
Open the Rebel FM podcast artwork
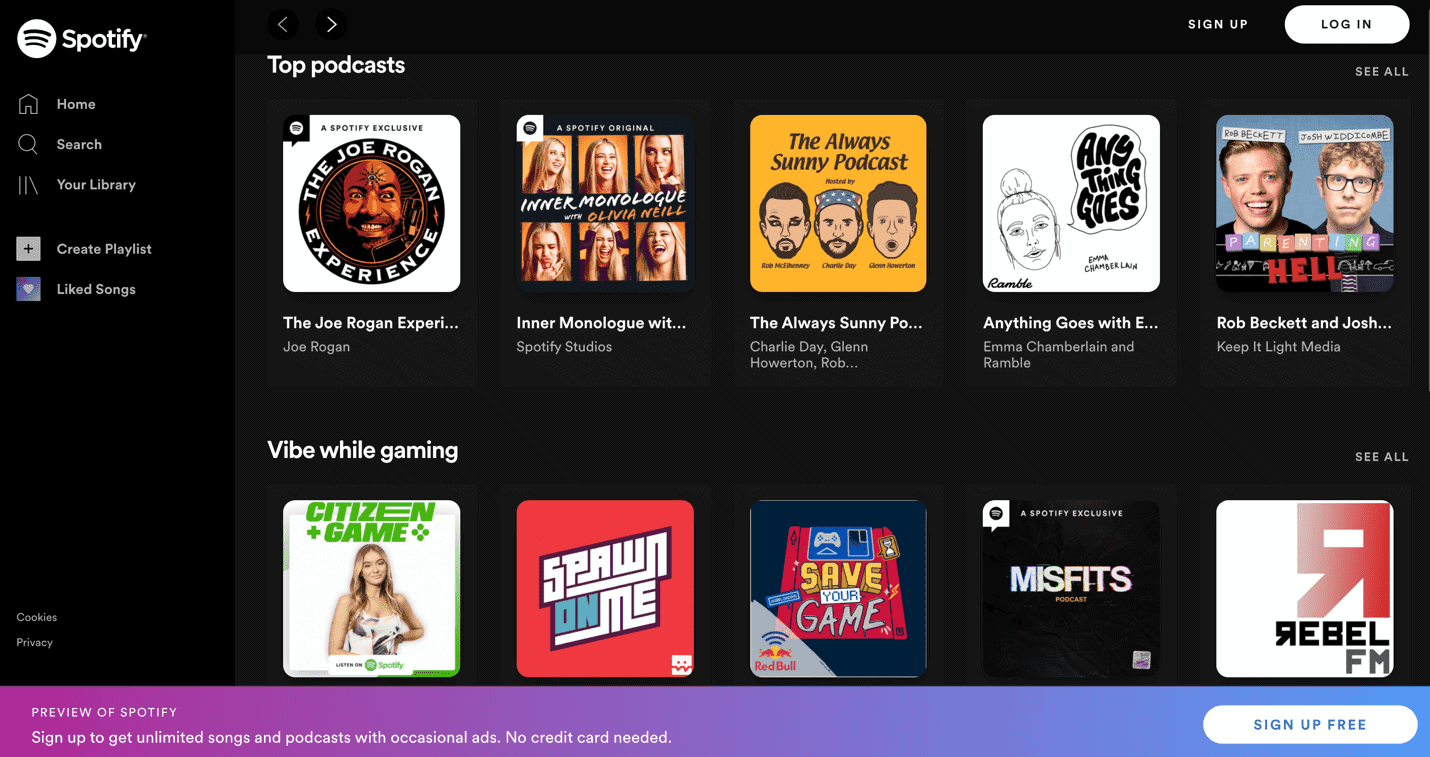[x=1304, y=589]
